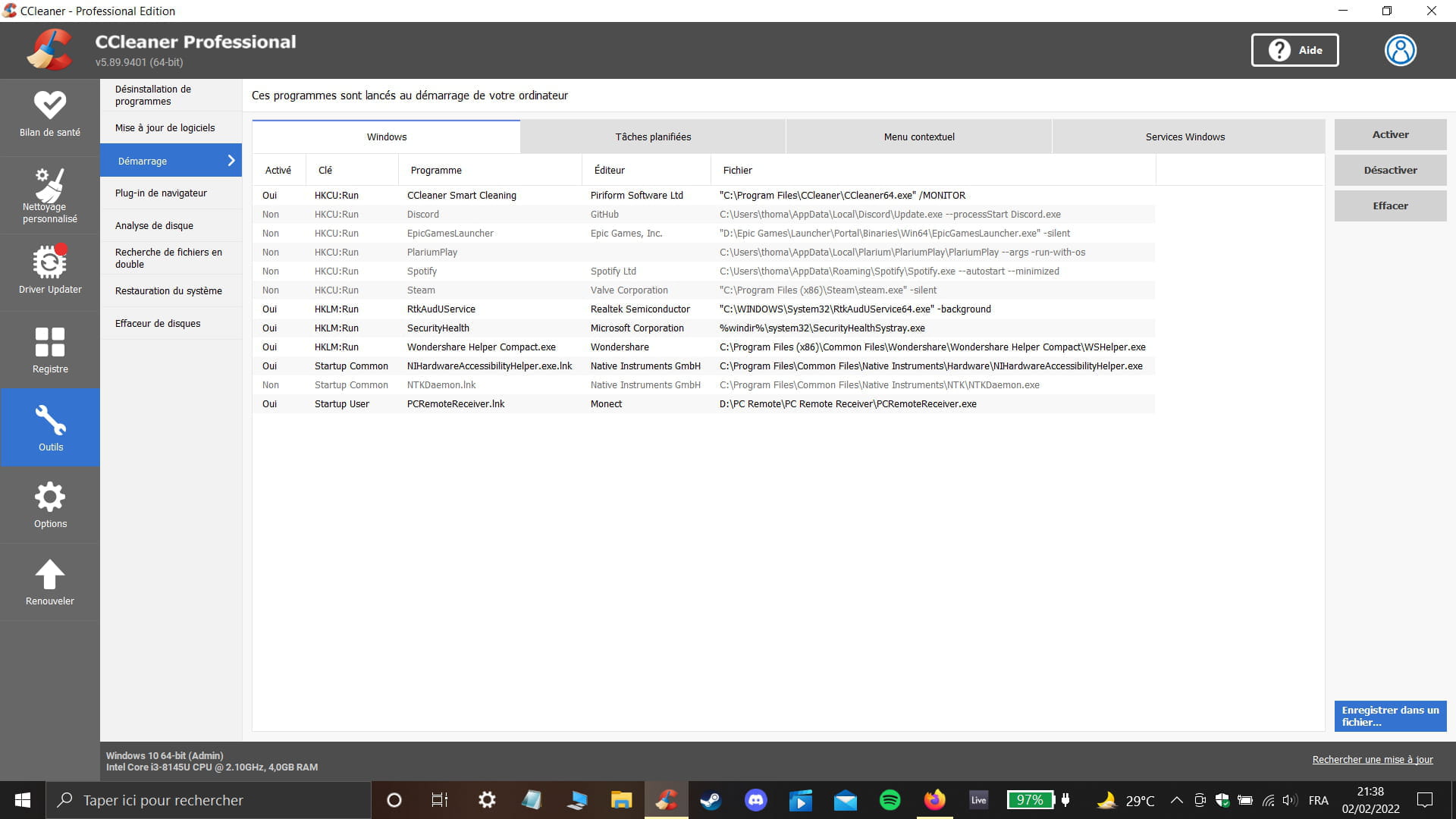Screen dimensions: 1456x819
Task: Select the Outils wrench icon
Action: (x=50, y=419)
